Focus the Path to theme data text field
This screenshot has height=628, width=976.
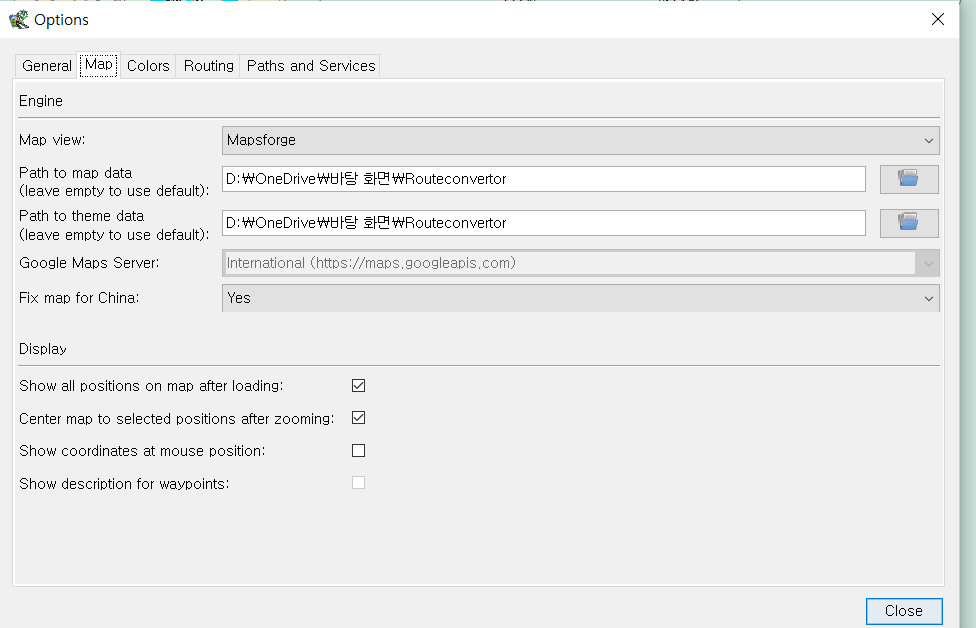[543, 223]
